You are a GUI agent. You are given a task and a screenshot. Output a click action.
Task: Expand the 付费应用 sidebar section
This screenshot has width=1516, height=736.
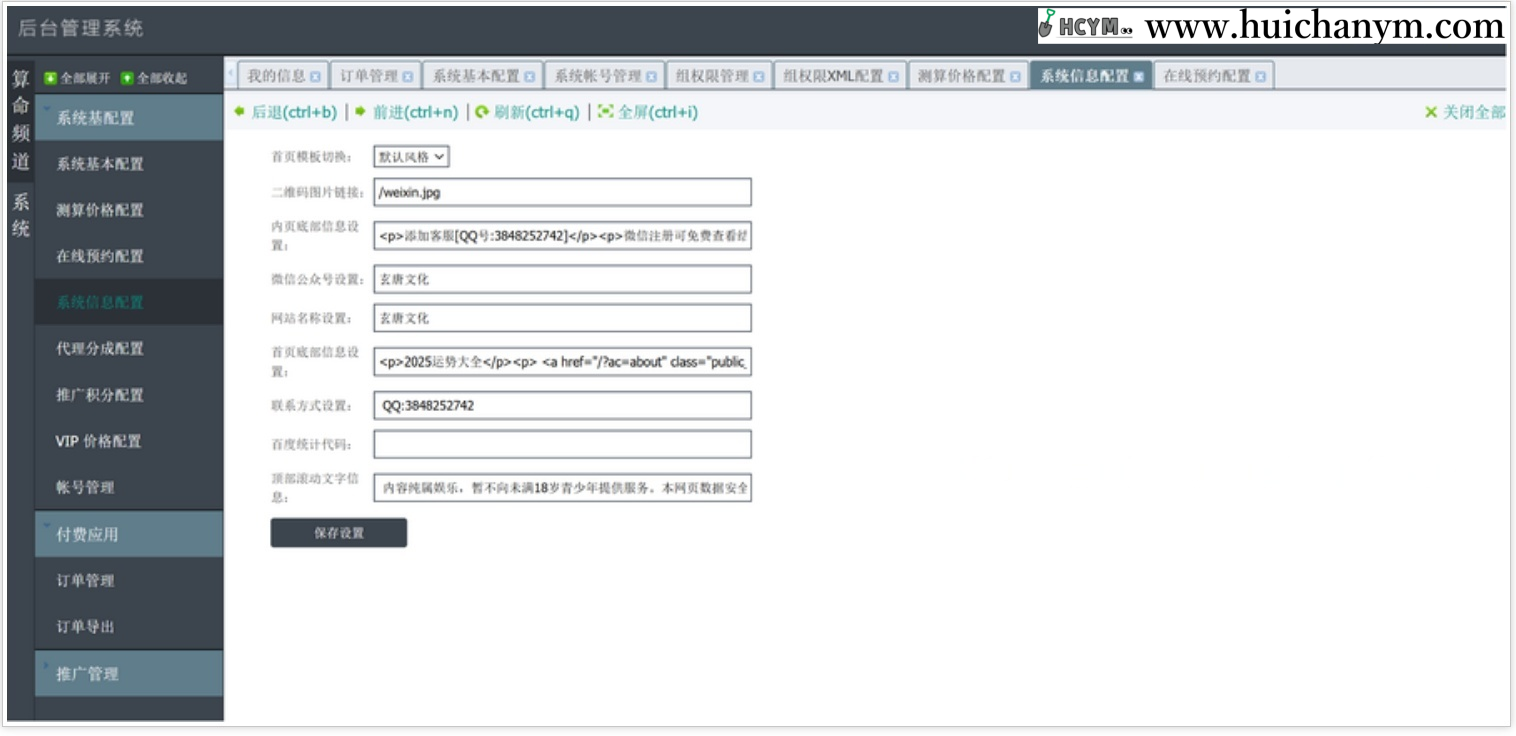tap(129, 534)
